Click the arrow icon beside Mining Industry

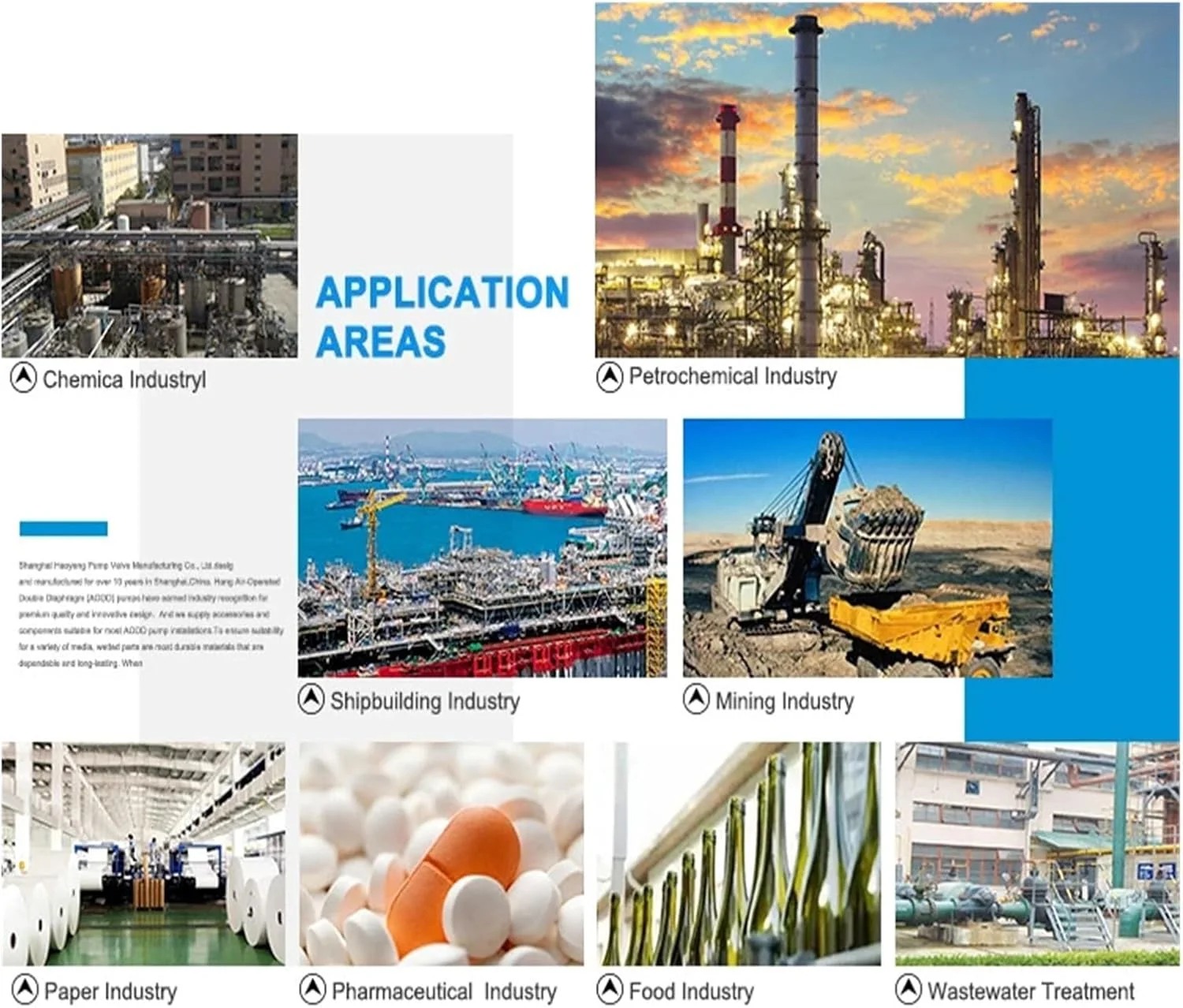pos(696,700)
